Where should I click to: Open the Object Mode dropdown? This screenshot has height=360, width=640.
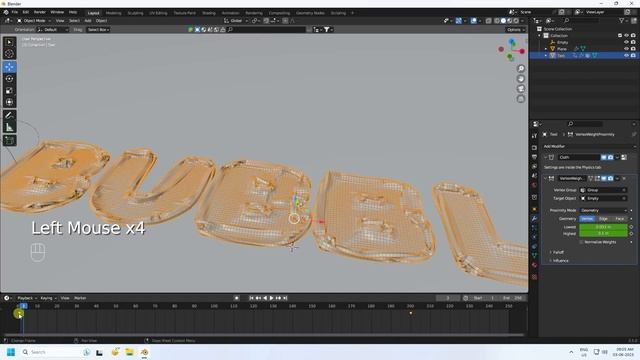tap(34, 20)
